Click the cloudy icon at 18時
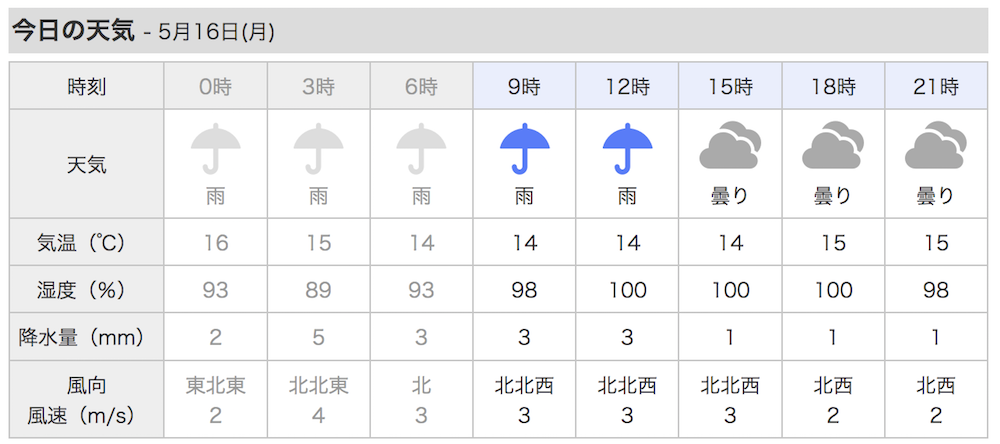The width and height of the screenshot is (1000, 444). pos(833,145)
